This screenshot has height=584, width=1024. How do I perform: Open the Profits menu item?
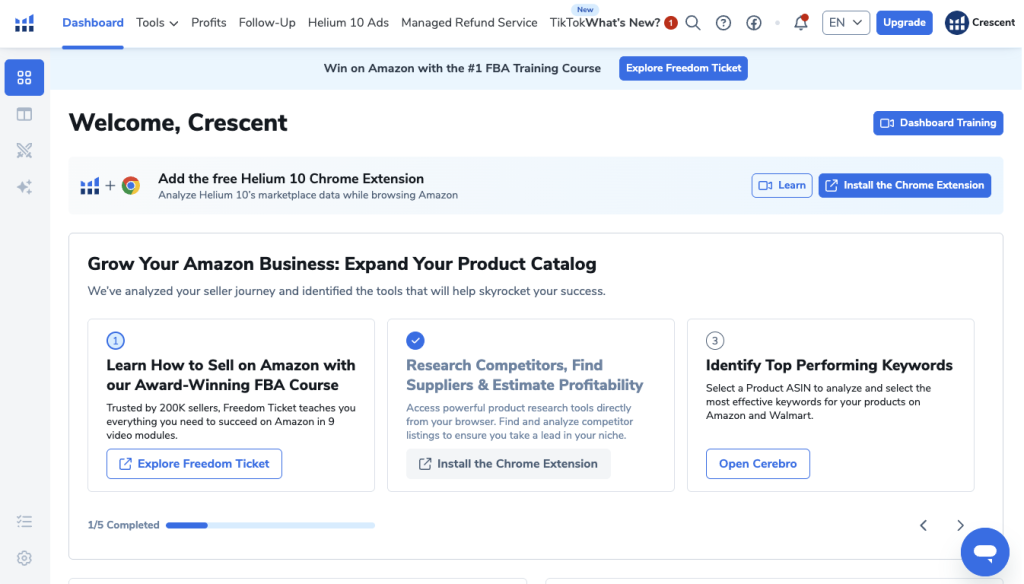point(209,23)
